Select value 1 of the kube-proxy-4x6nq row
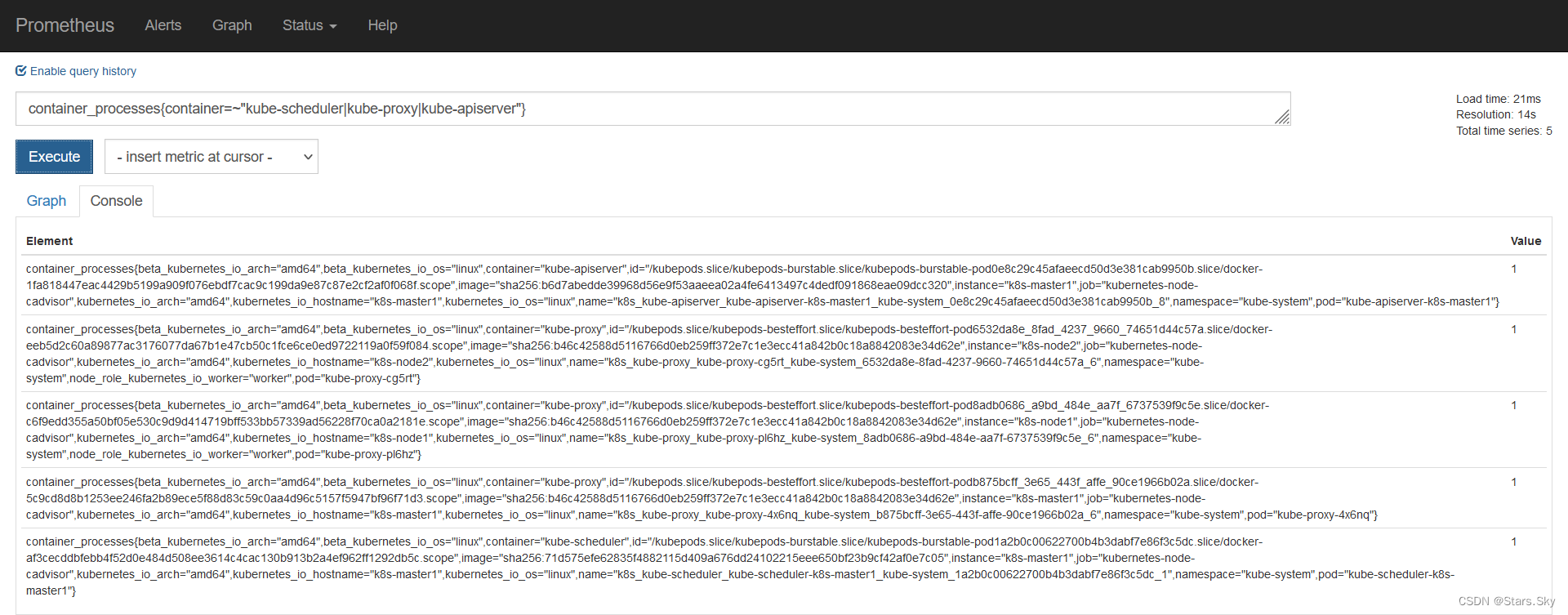The height and width of the screenshot is (615, 1568). click(1513, 482)
